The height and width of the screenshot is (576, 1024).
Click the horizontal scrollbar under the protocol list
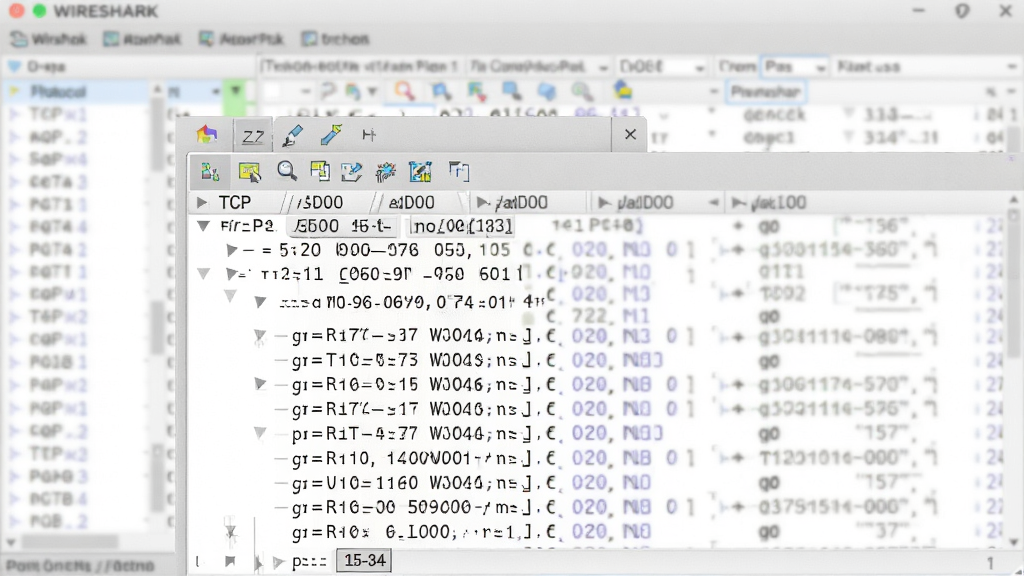tap(70, 542)
